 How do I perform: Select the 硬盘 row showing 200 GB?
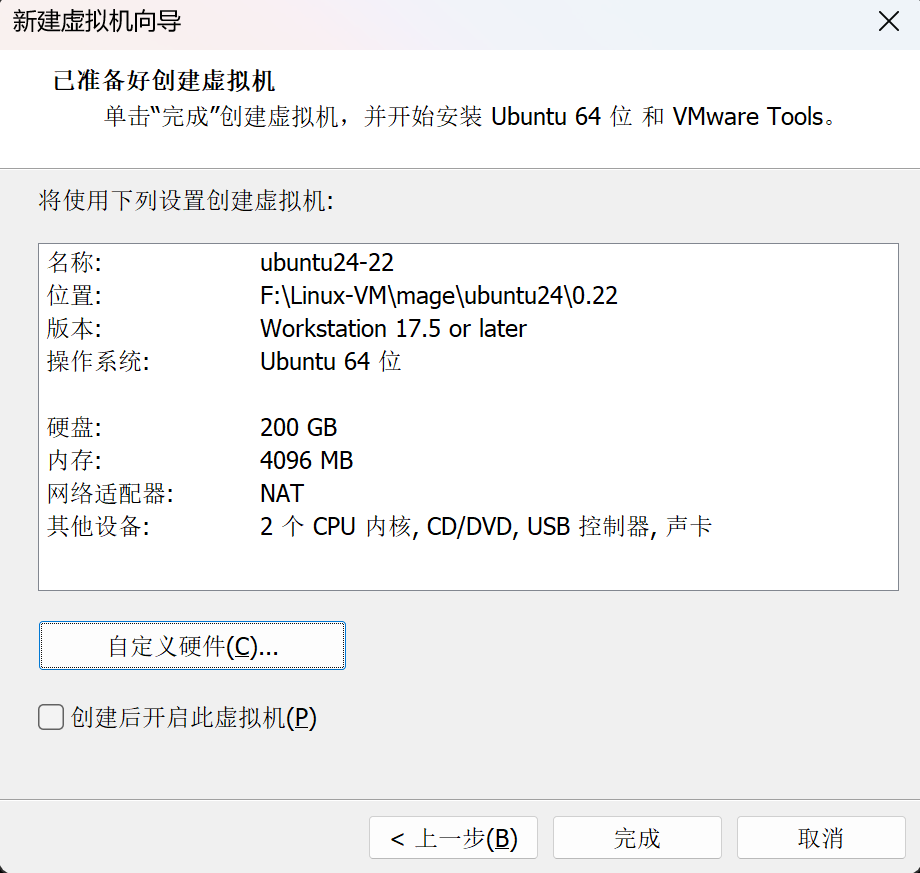pos(297,427)
